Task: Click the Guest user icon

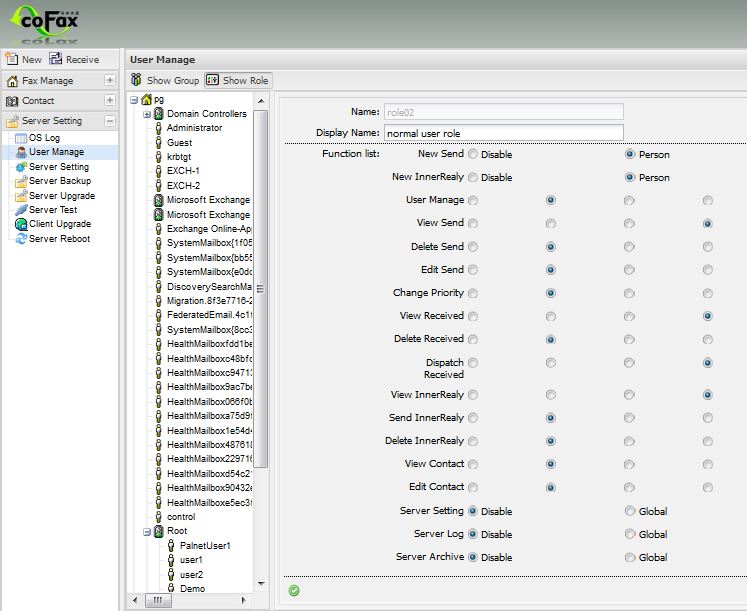Action: coord(159,142)
